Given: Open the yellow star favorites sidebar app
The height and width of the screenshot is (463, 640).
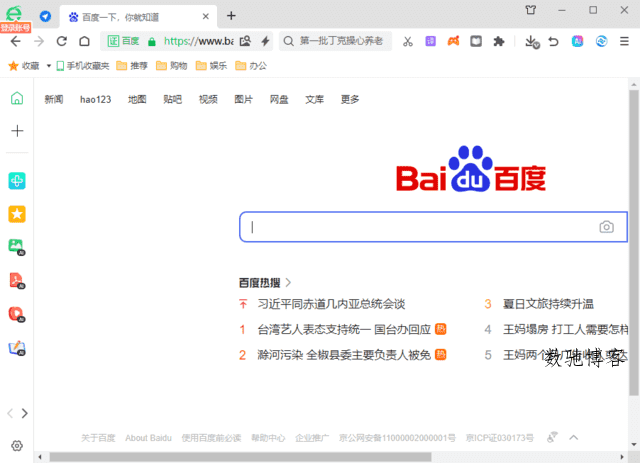Looking at the screenshot, I should coord(17,214).
